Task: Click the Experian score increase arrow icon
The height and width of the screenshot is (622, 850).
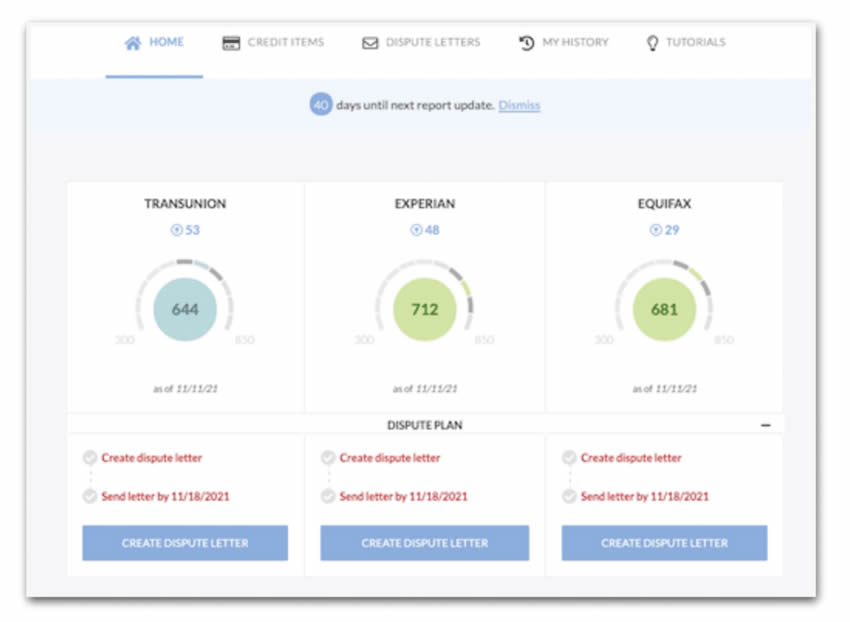Action: [x=416, y=230]
